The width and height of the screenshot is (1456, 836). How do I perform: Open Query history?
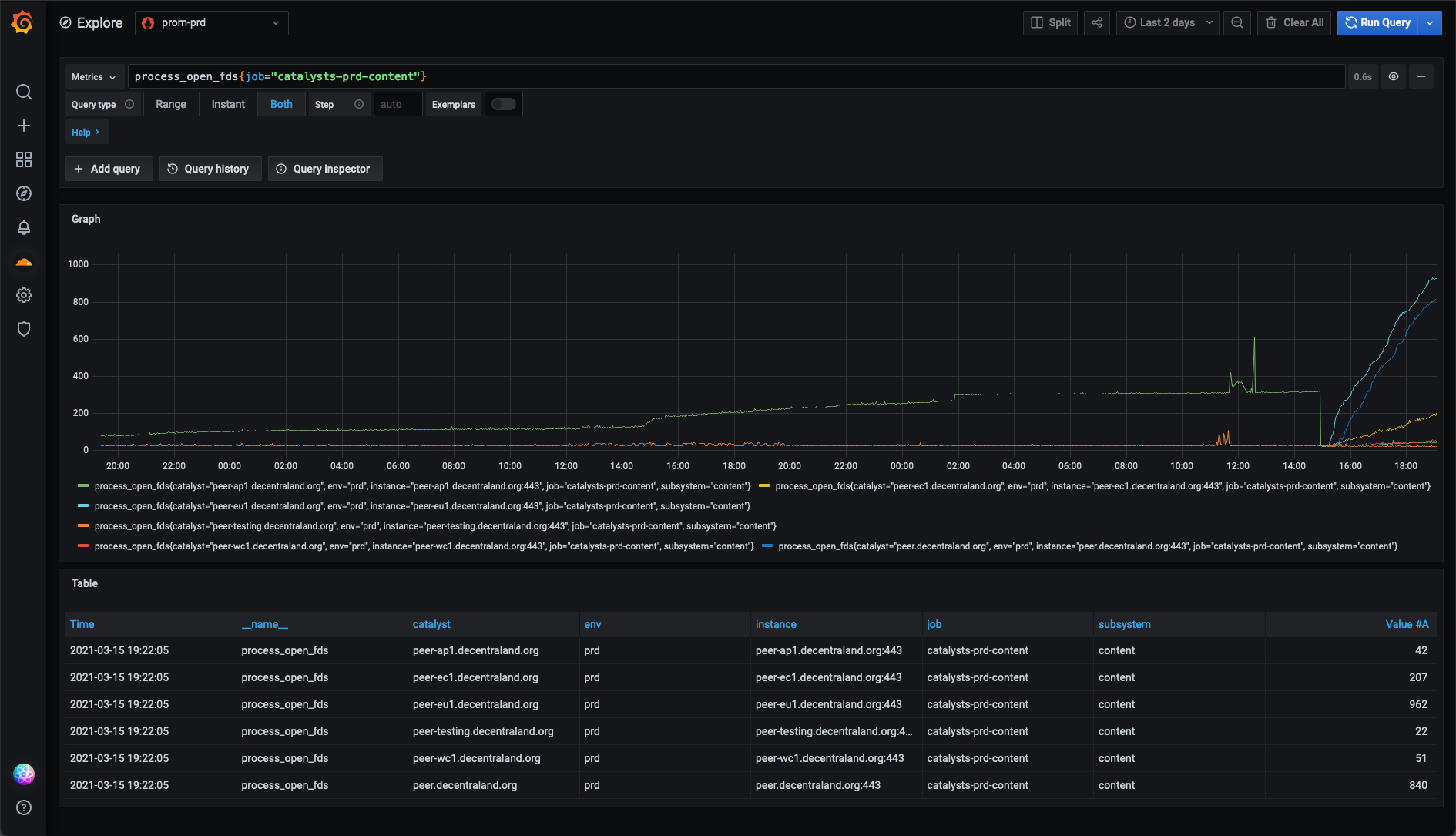[x=210, y=169]
